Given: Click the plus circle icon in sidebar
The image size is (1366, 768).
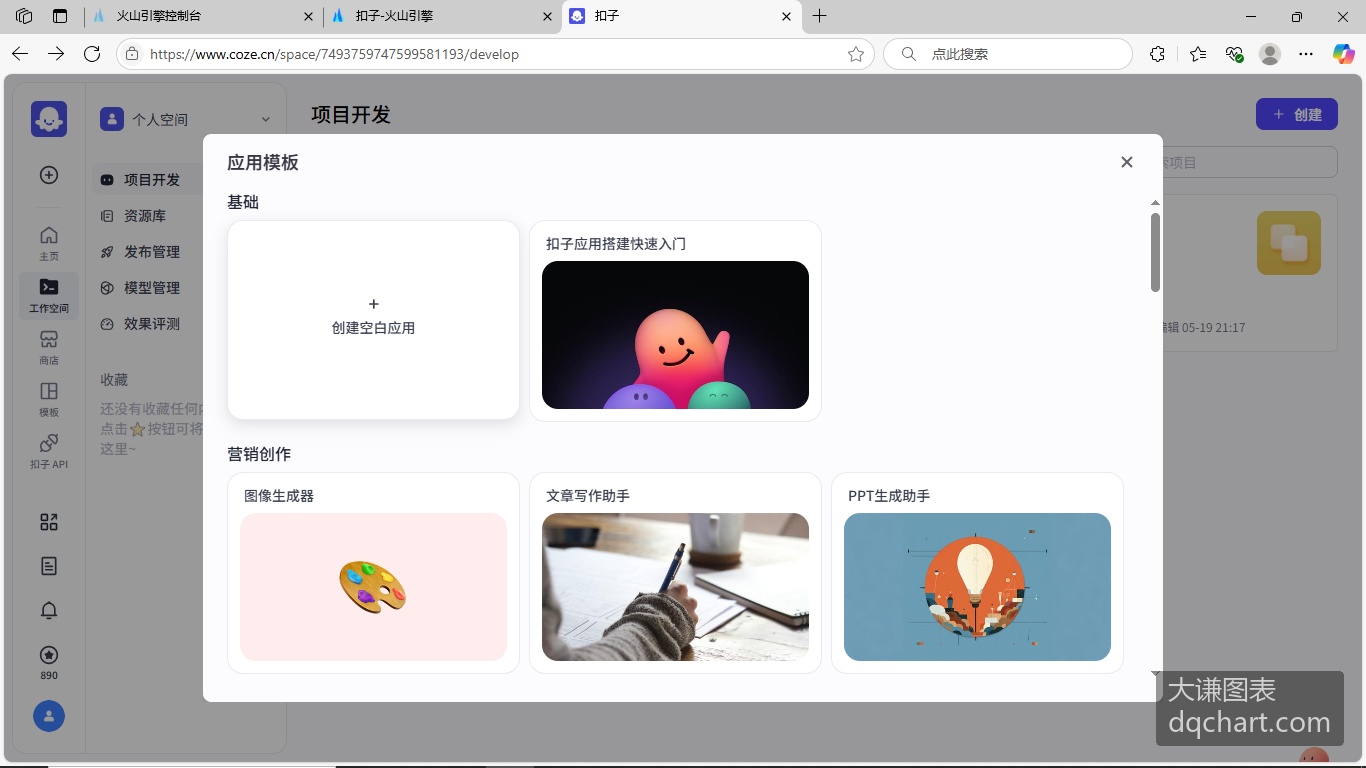Looking at the screenshot, I should pos(49,175).
